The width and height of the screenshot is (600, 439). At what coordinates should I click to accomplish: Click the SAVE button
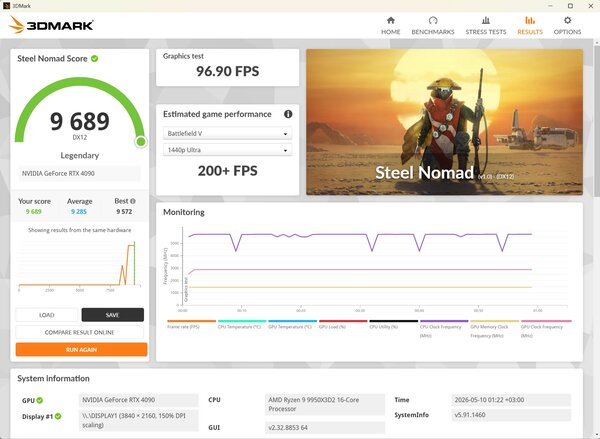[x=112, y=315]
